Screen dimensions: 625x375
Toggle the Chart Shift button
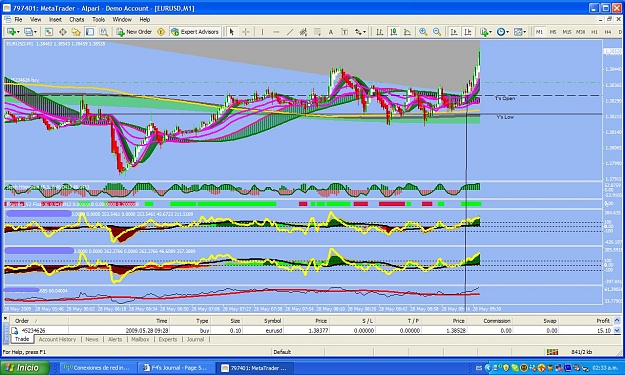coord(468,32)
